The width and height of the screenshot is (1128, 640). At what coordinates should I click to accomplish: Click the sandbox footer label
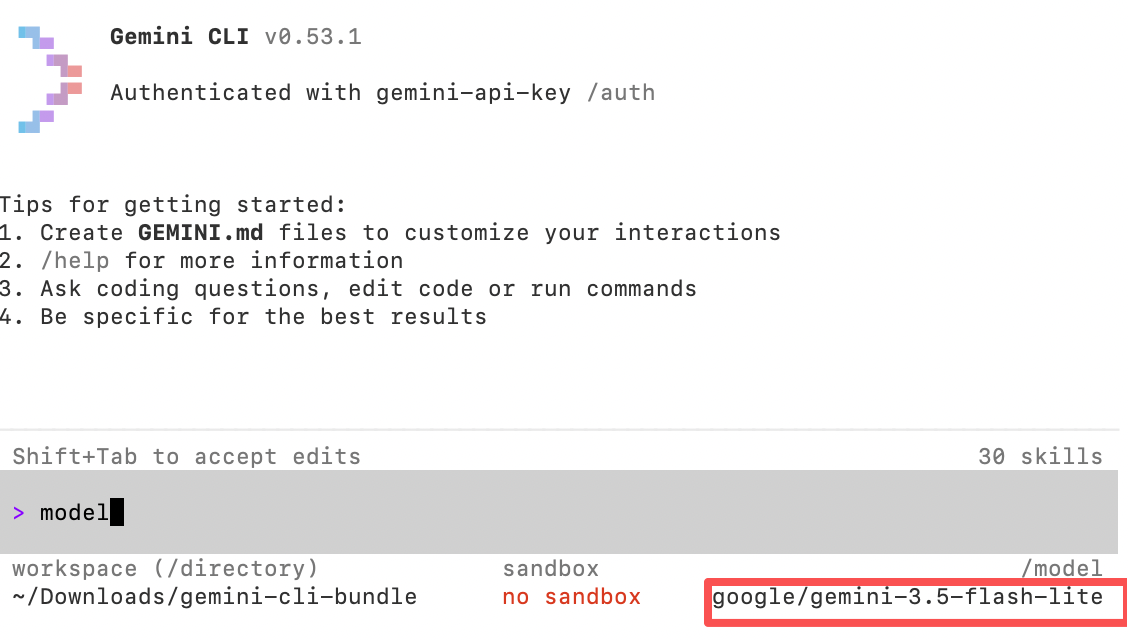tap(550, 569)
